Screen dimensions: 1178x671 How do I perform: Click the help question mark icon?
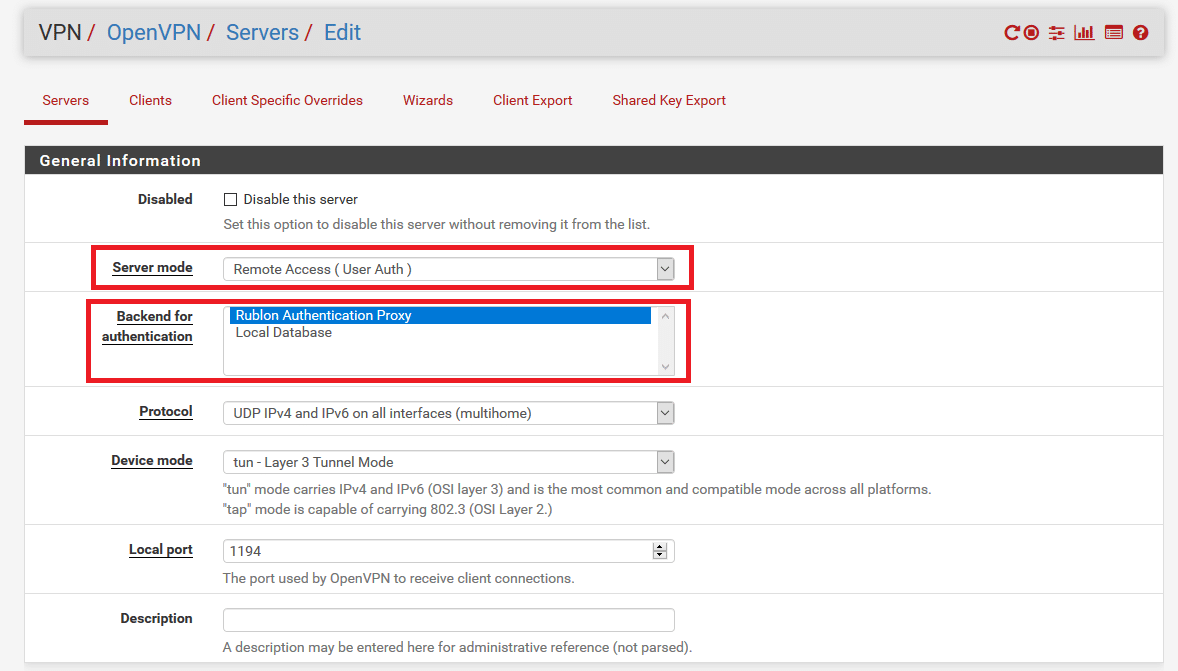click(1141, 33)
